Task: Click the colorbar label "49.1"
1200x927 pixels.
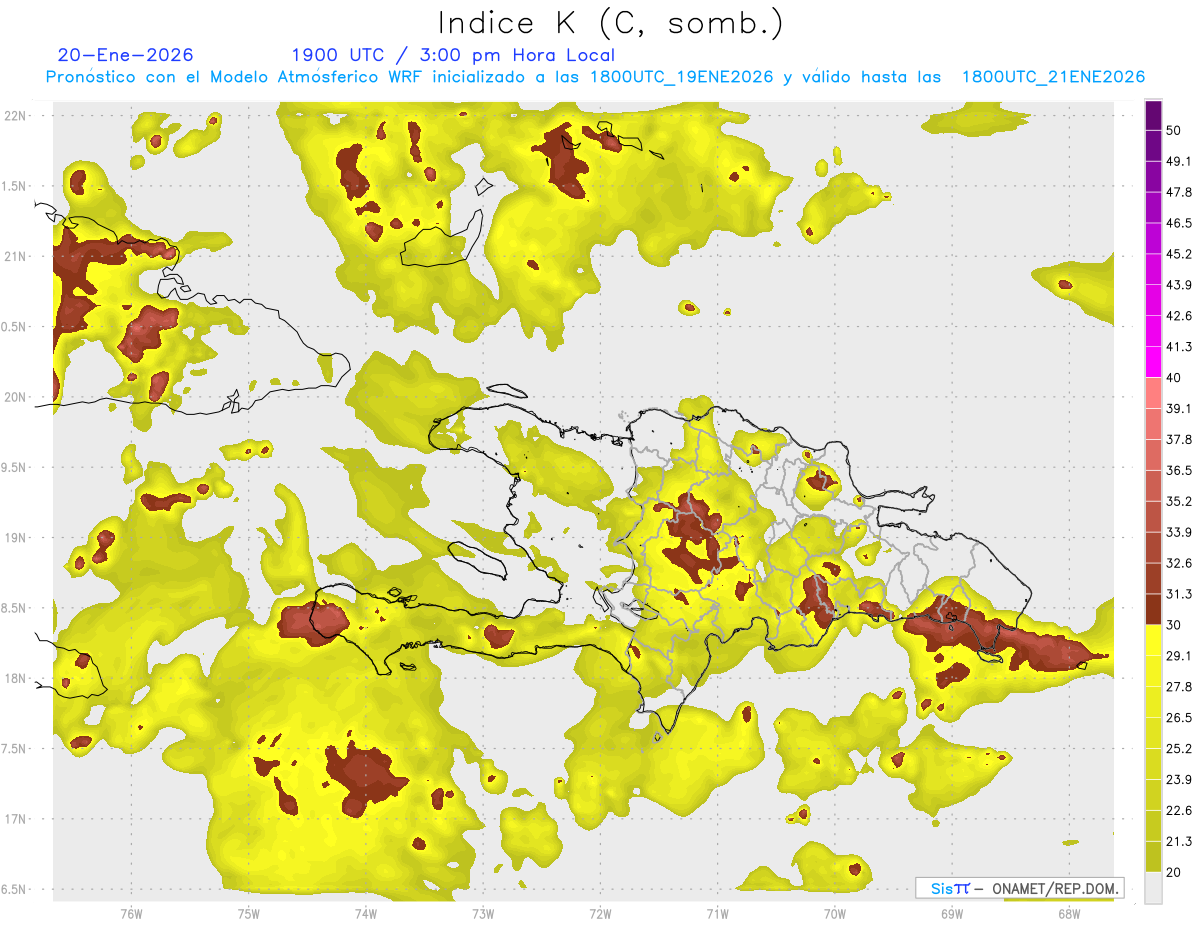Action: 1179,161
